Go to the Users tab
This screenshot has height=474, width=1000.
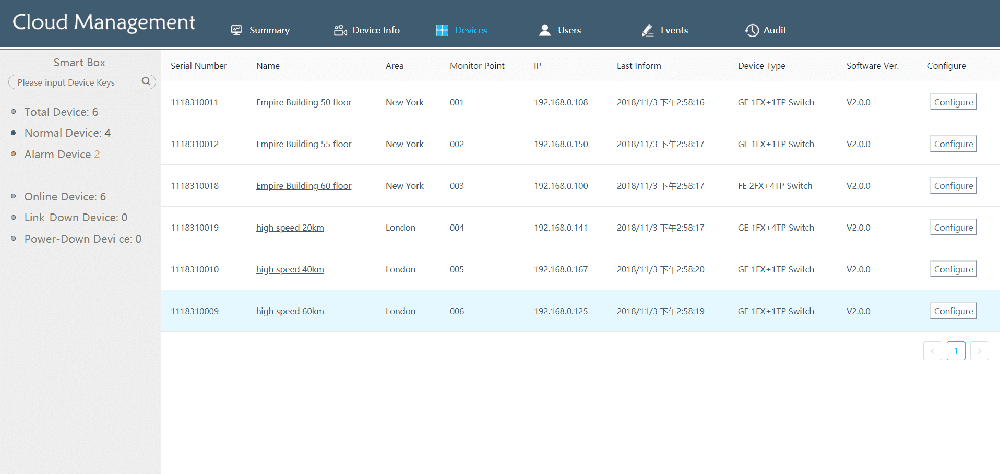[560, 30]
